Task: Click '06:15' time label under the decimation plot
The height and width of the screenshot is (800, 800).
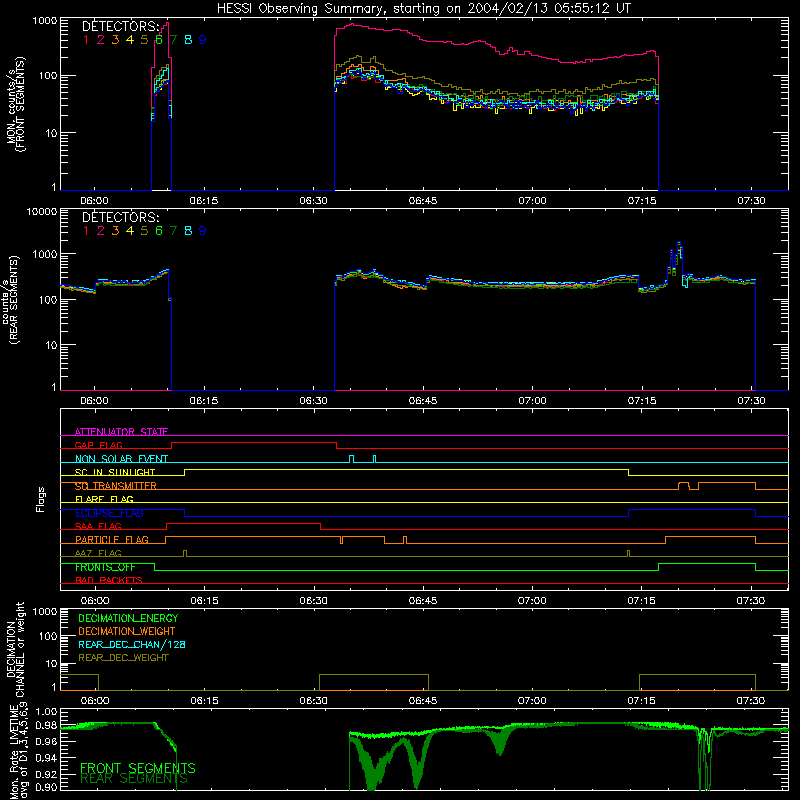Action: [x=204, y=701]
